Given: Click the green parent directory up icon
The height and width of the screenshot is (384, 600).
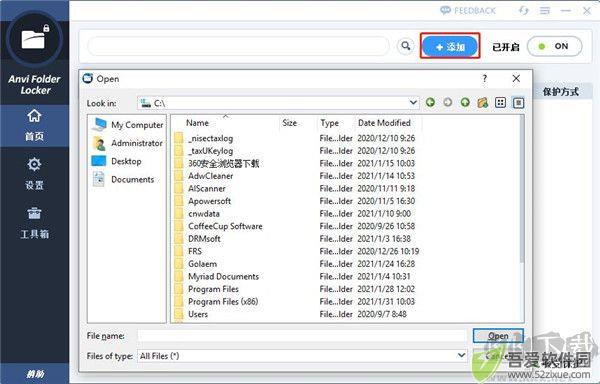Looking at the screenshot, I should pyautogui.click(x=465, y=103).
